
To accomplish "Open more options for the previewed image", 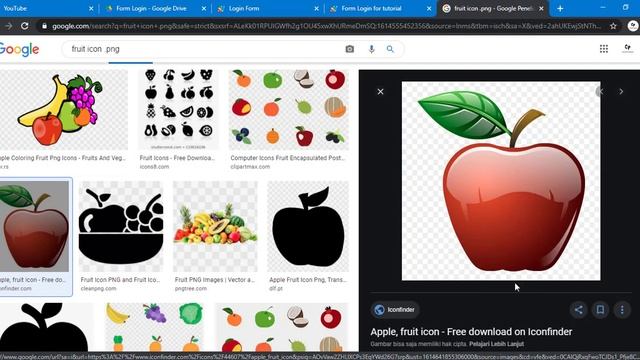I will (x=622, y=310).
